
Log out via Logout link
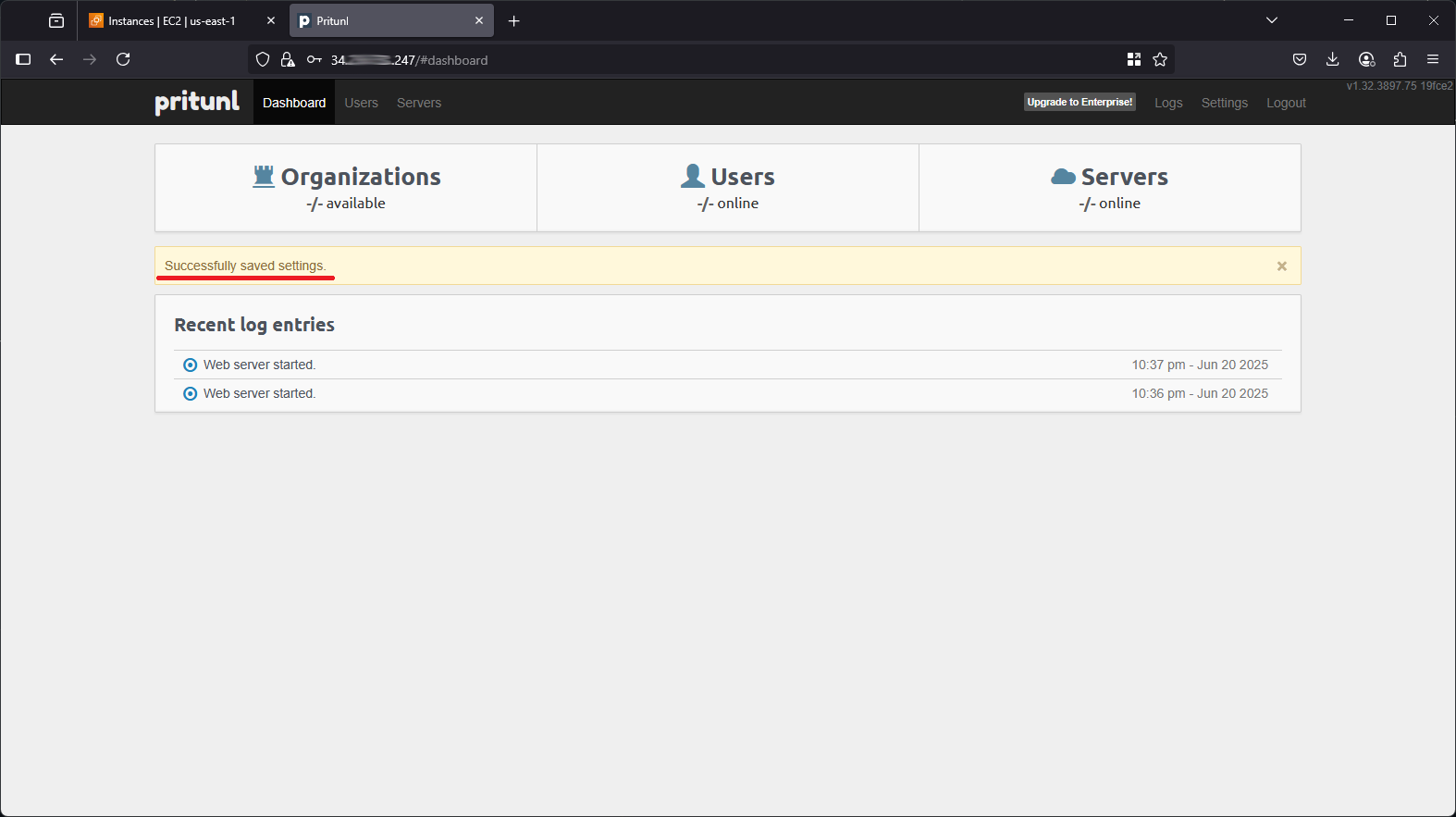(1286, 103)
